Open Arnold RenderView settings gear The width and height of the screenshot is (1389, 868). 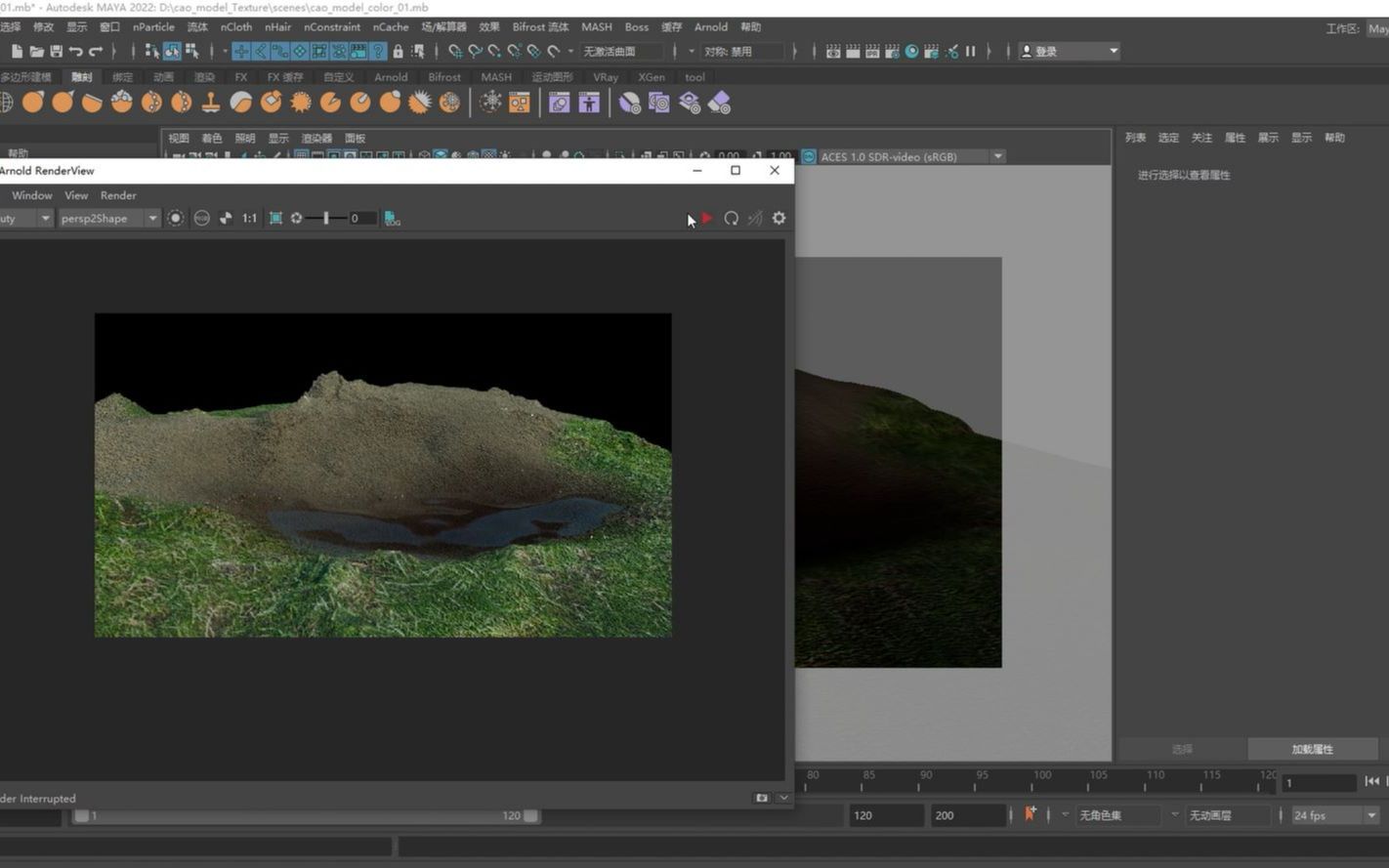779,219
